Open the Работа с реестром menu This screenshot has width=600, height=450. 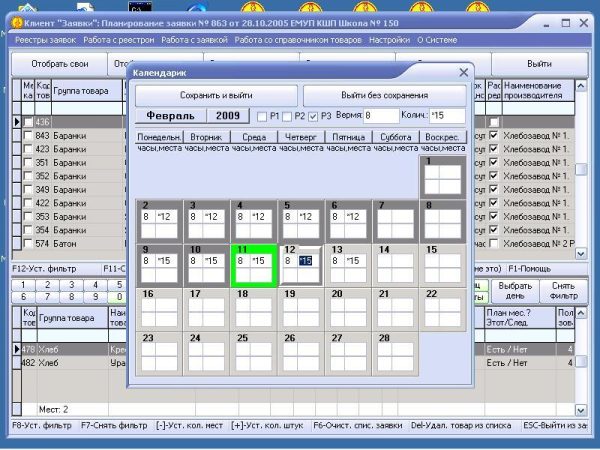point(119,40)
